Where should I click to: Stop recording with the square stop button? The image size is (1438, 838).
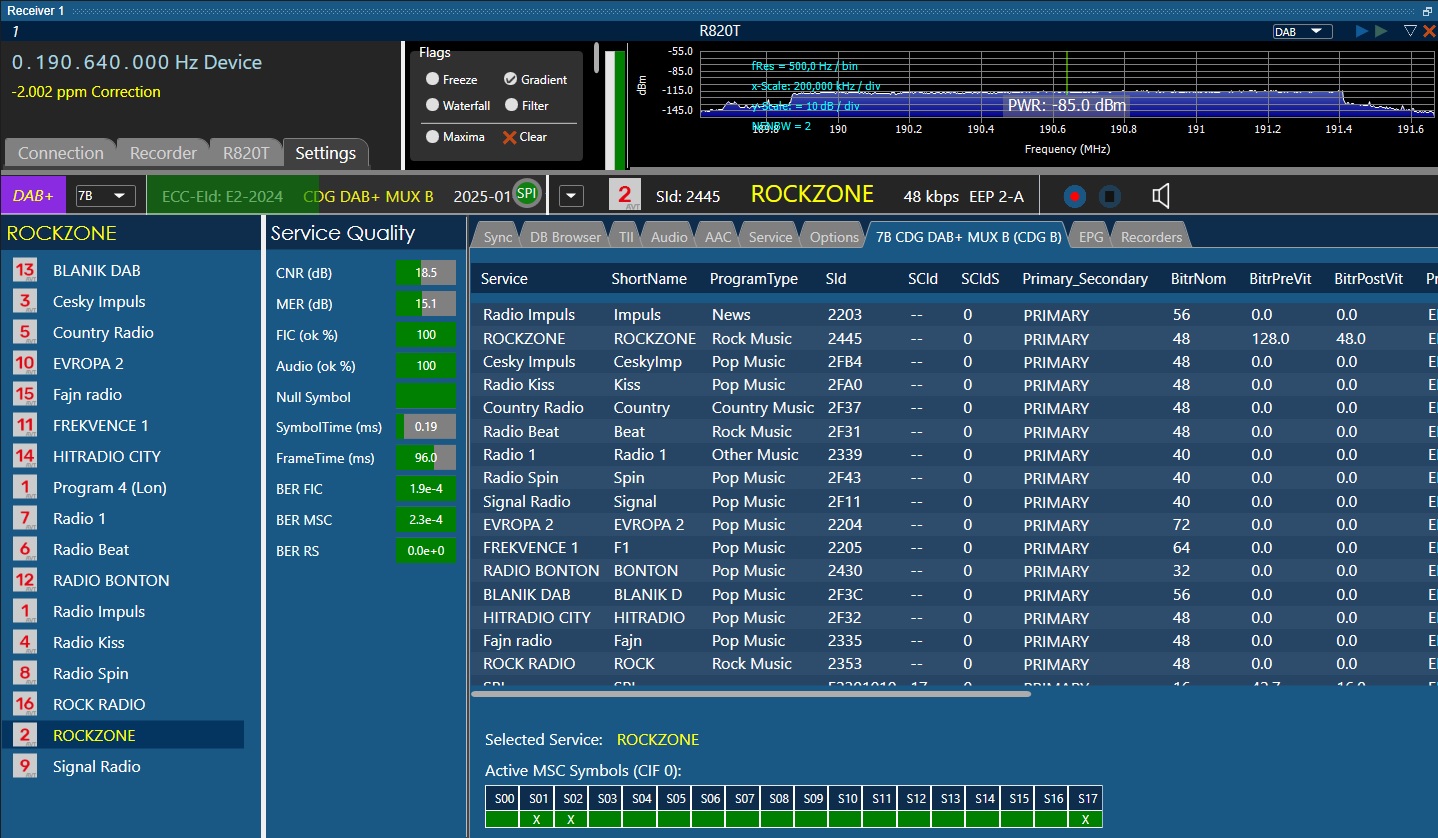point(1109,196)
